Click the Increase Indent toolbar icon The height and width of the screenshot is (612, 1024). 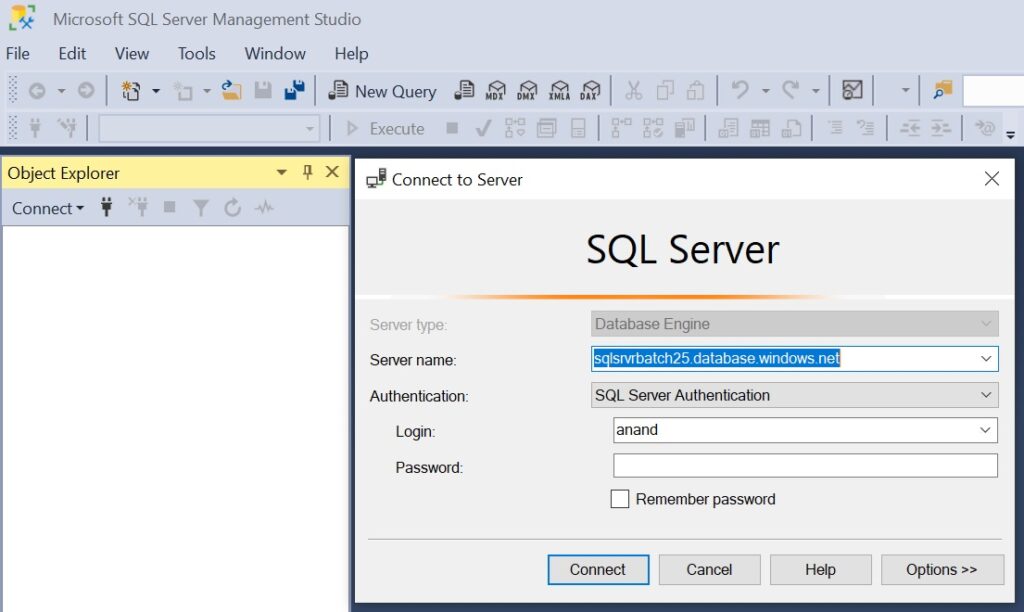(940, 129)
